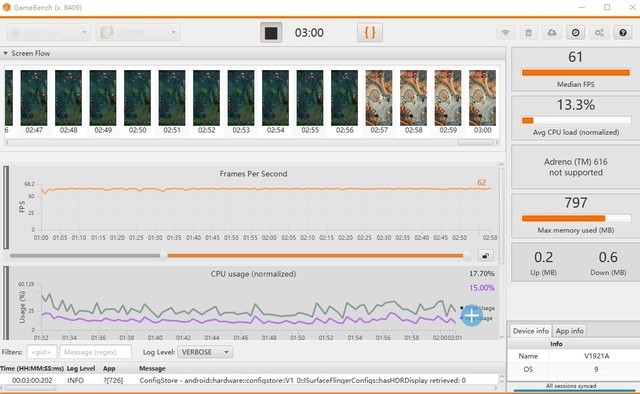Viewport: 640px width, 394px height.
Task: Open the Log Level VERBOSE dropdown
Action: [x=205, y=352]
